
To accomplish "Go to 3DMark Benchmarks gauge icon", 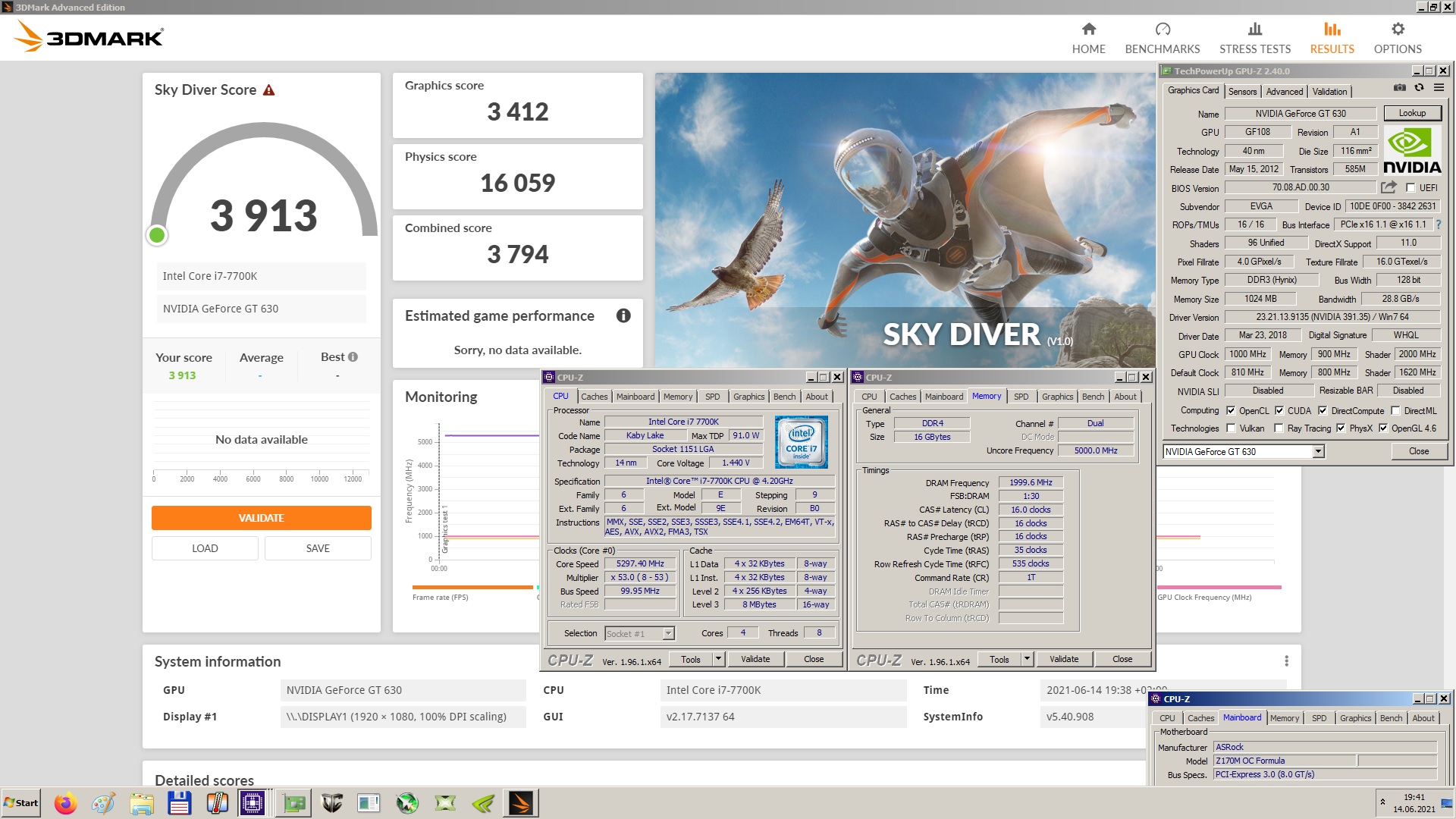I will [x=1162, y=29].
